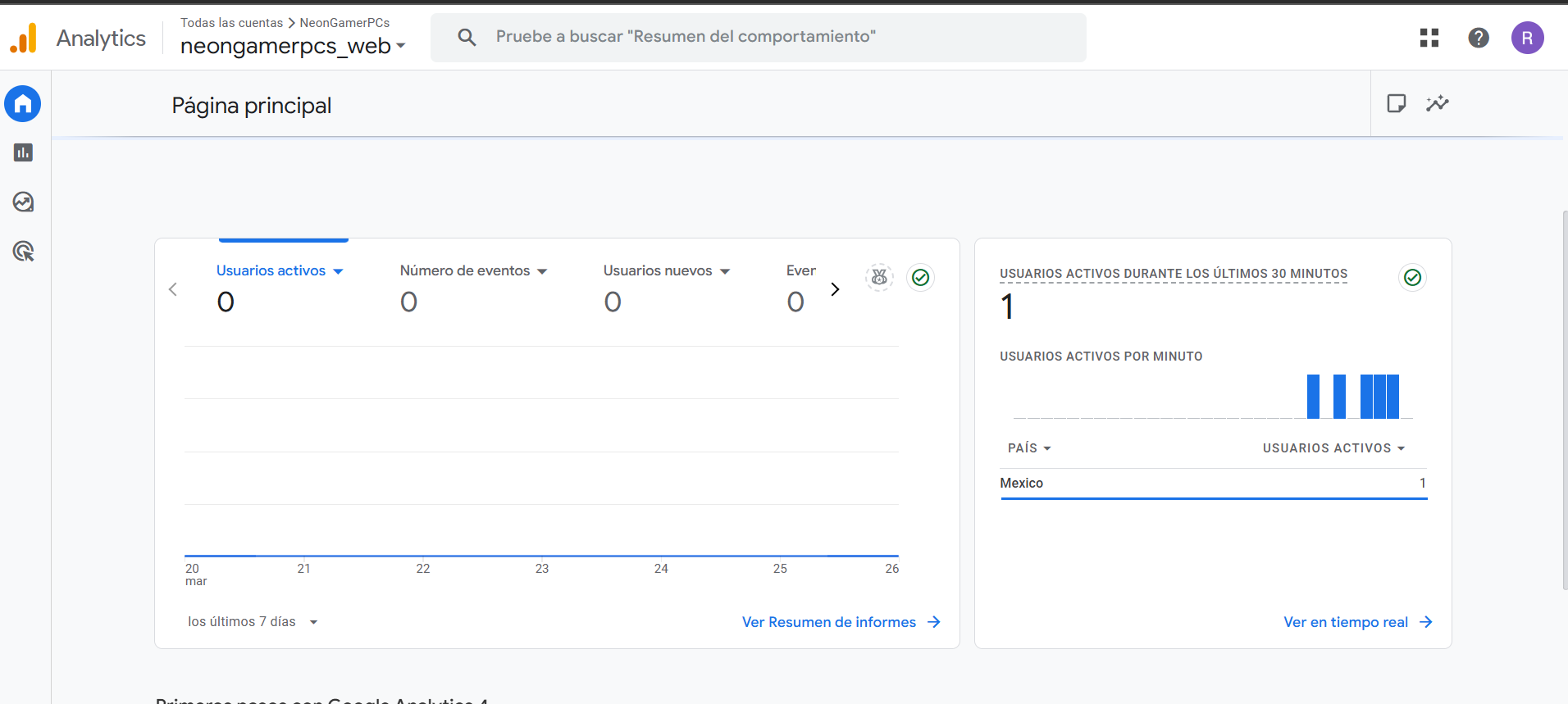Click Ver en tiempo real link
Viewport: 1568px width, 704px height.
(1346, 622)
